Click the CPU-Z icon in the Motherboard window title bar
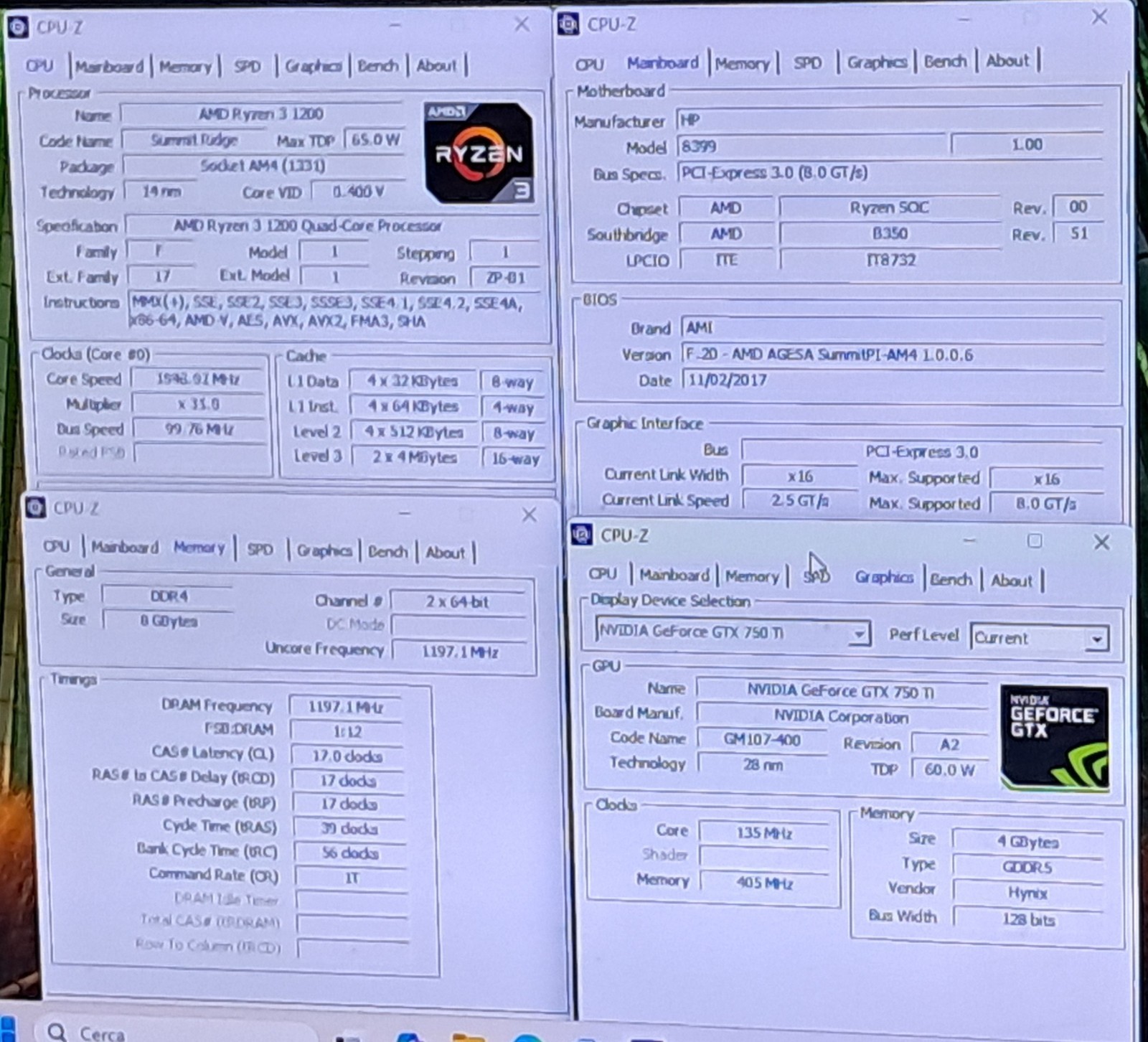 coord(568,24)
